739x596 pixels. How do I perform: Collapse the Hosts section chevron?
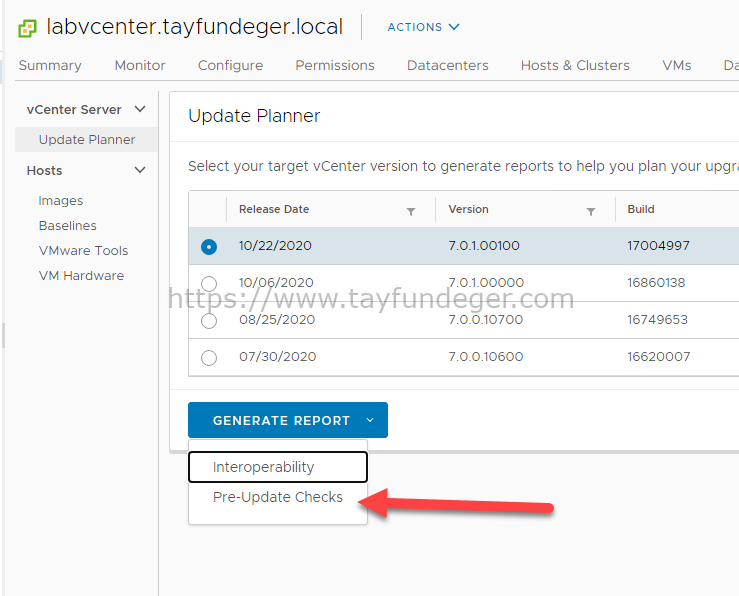coord(140,170)
